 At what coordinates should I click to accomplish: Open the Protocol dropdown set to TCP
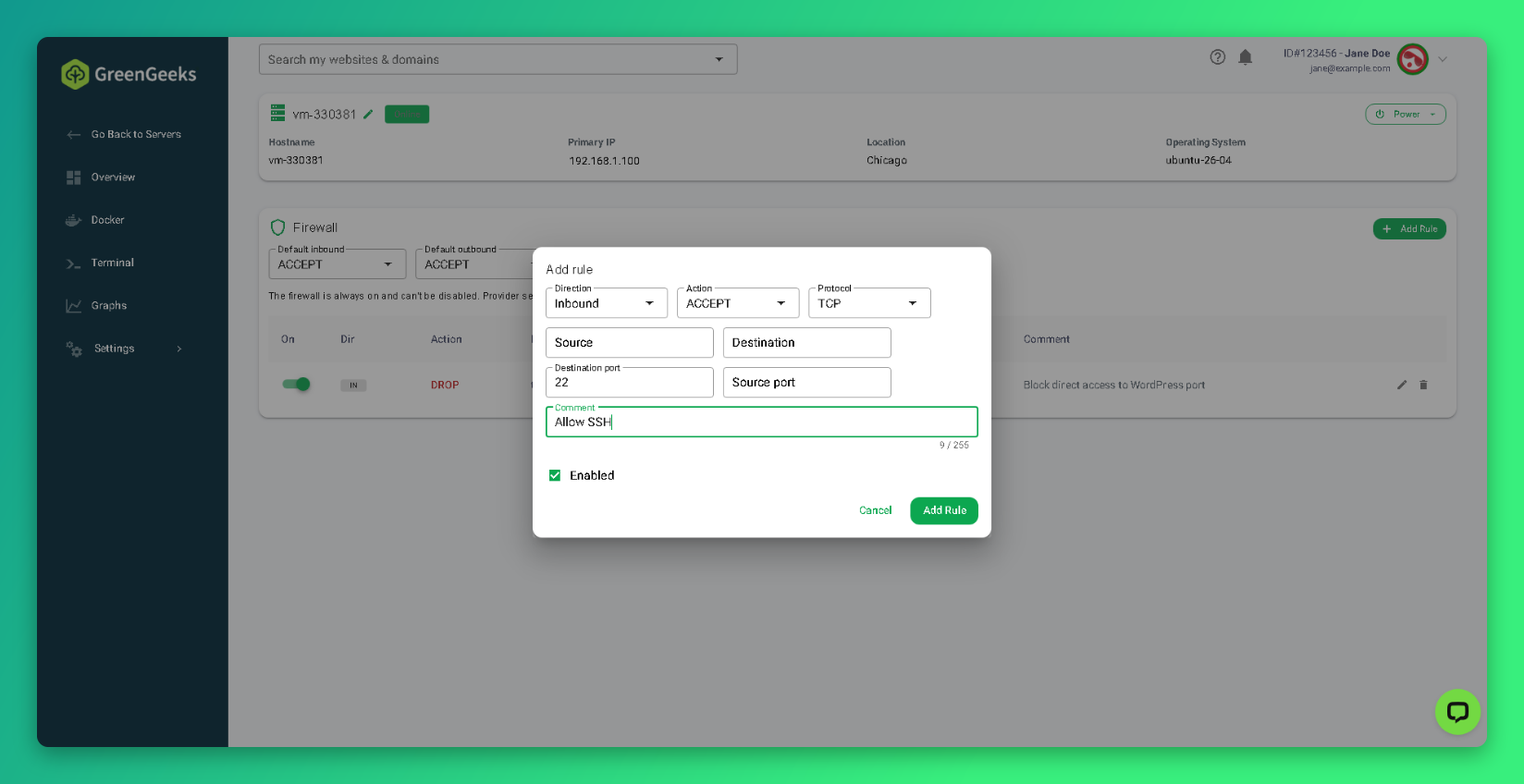(x=869, y=303)
